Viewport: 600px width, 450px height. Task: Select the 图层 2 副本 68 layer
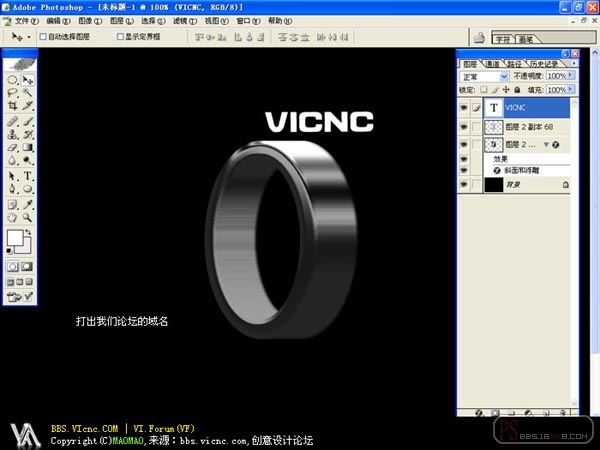coord(527,127)
